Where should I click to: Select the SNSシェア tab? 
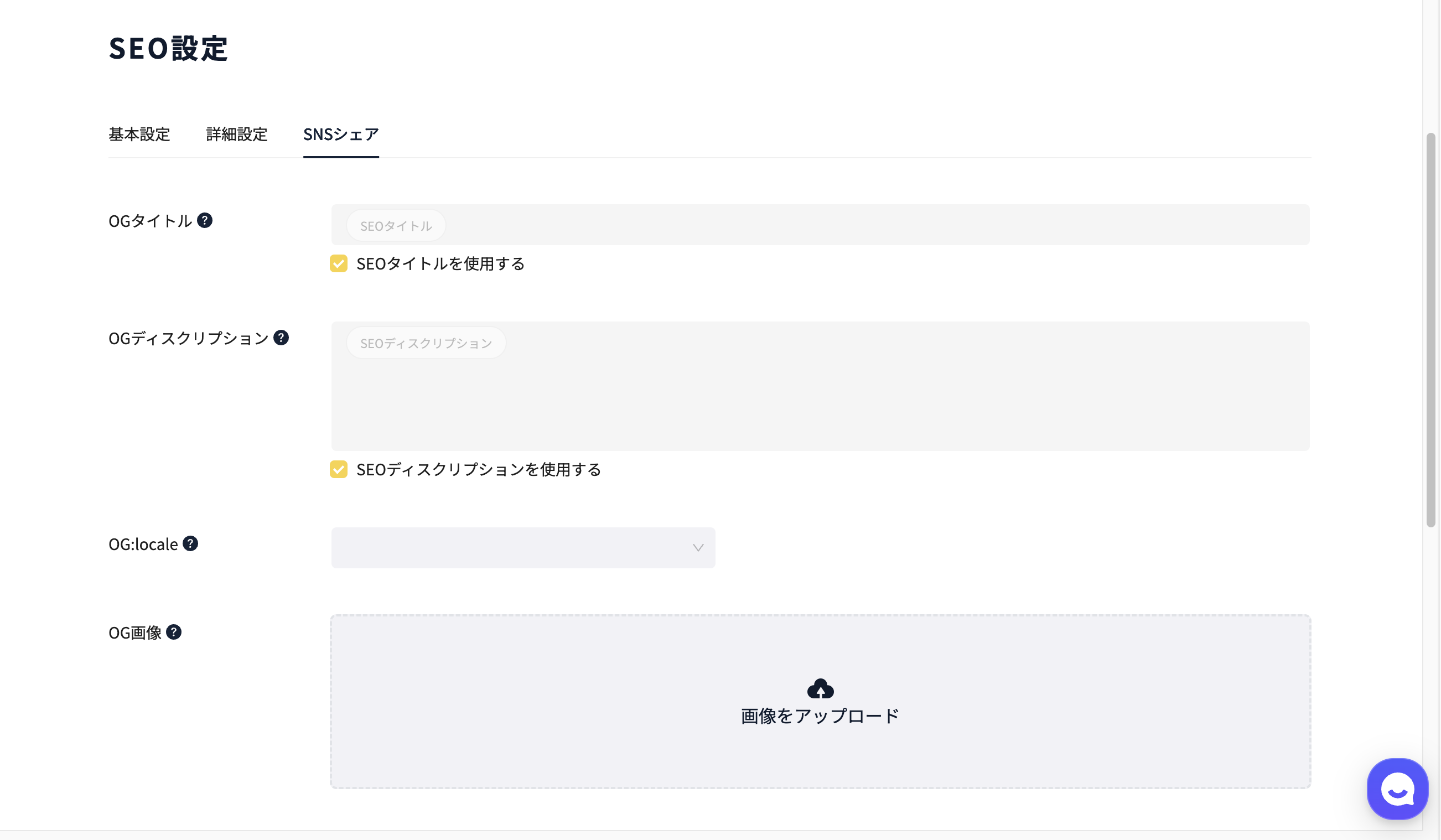point(341,134)
